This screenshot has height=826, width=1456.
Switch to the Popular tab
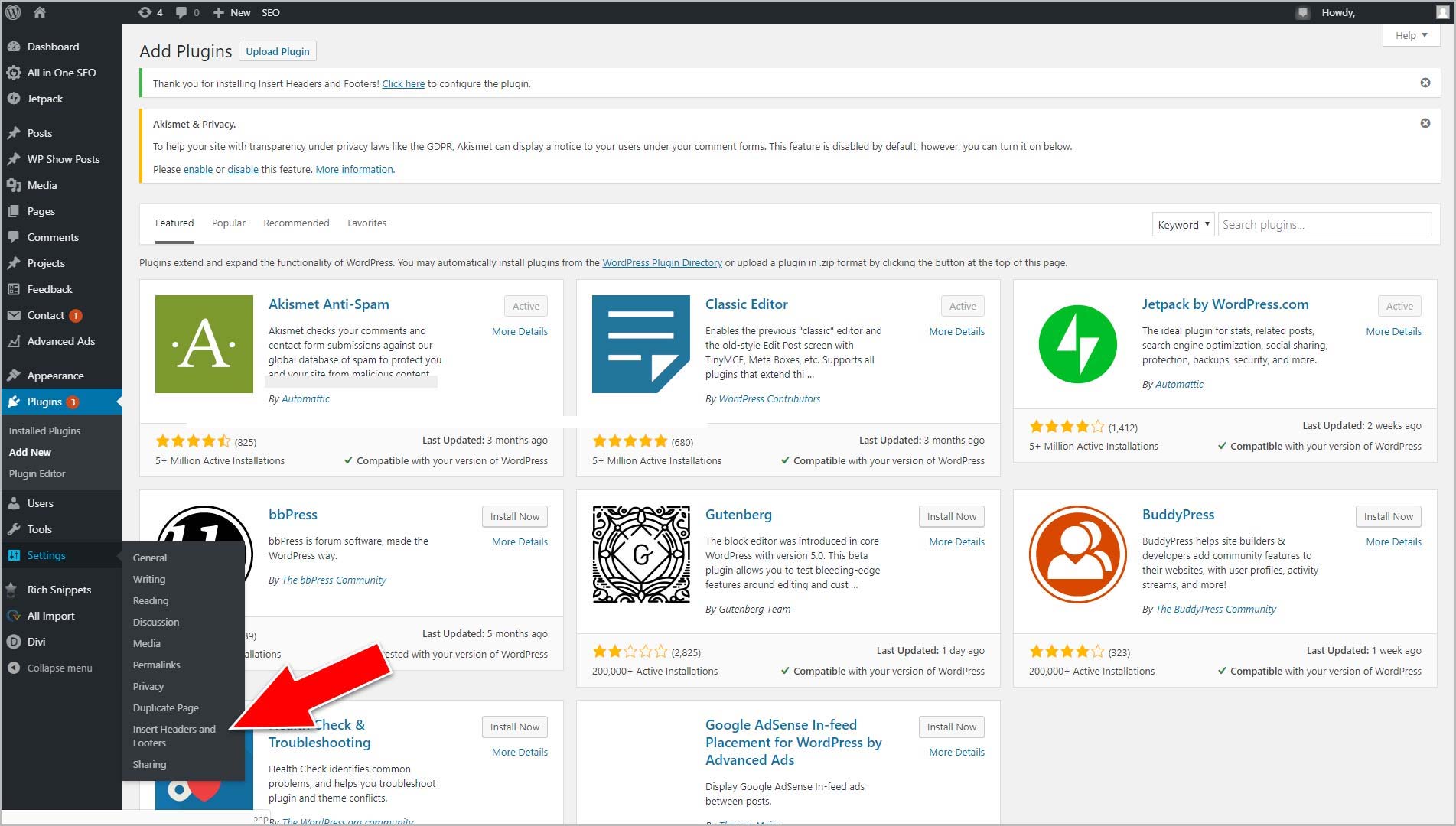pos(229,223)
